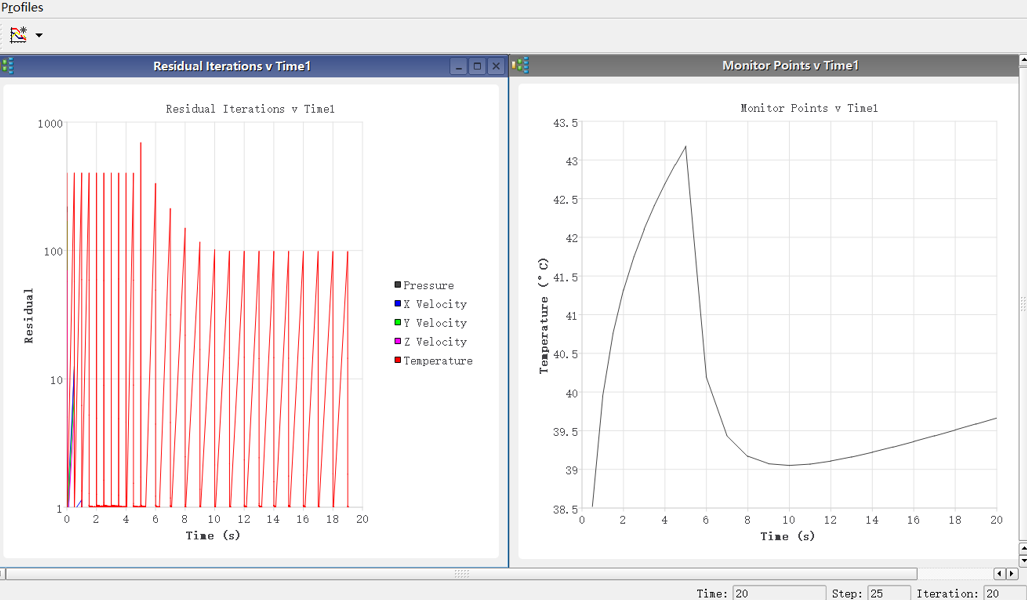Click the scroll right arrow button

(1013, 574)
